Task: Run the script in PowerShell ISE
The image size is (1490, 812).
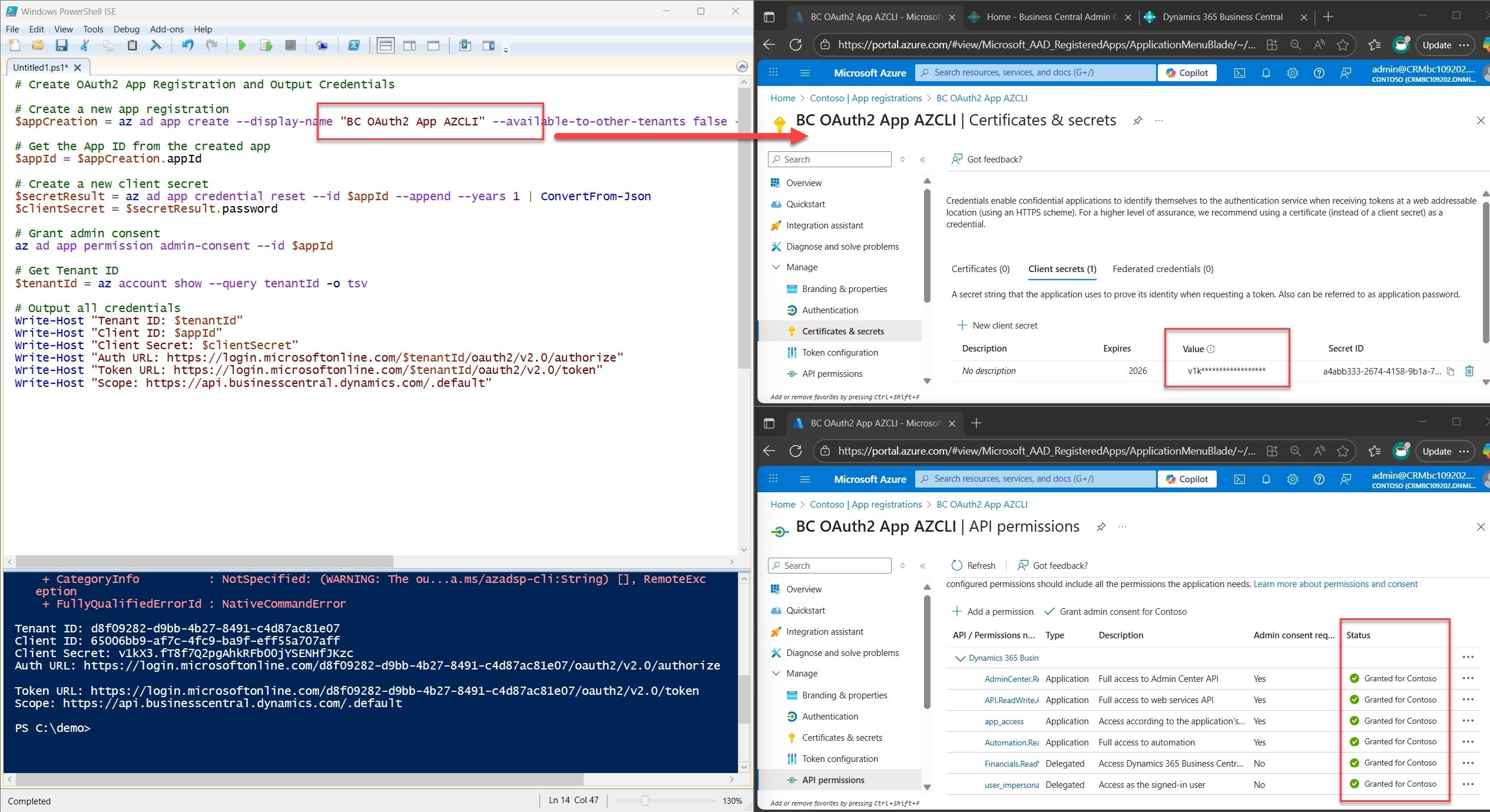Action: [x=241, y=45]
